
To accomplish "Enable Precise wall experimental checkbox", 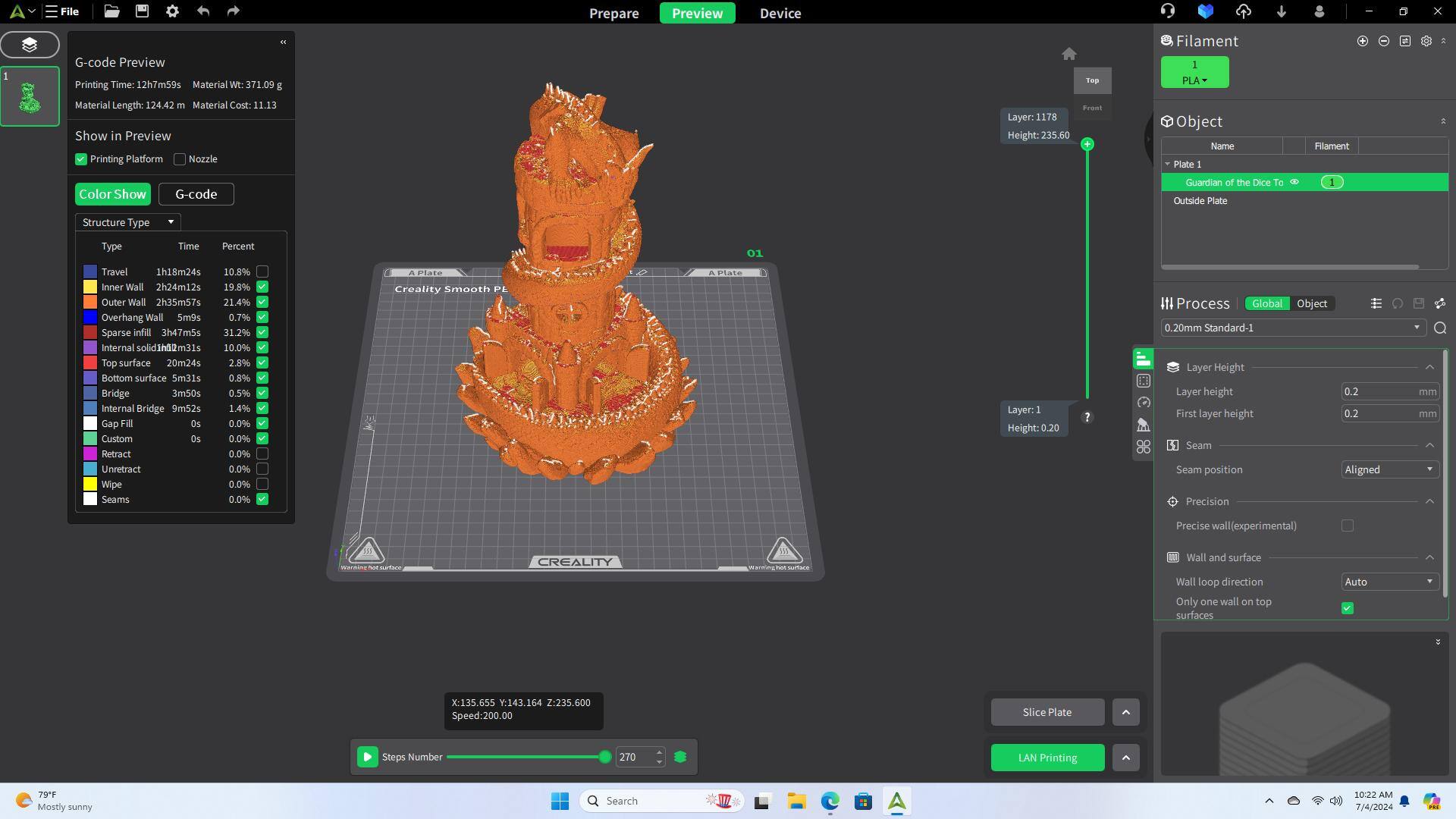I will (x=1347, y=526).
